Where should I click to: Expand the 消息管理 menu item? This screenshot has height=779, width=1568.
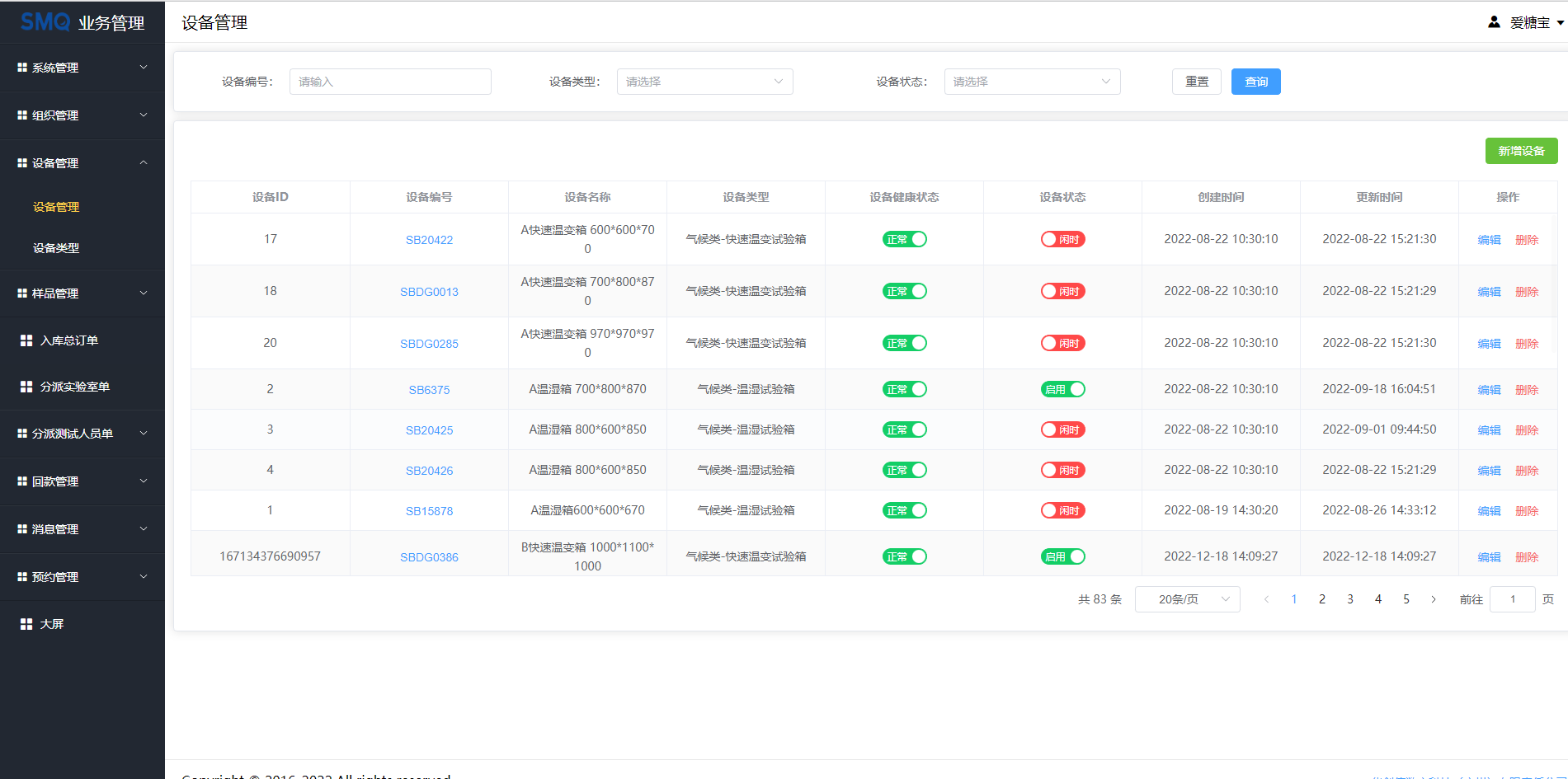82,529
